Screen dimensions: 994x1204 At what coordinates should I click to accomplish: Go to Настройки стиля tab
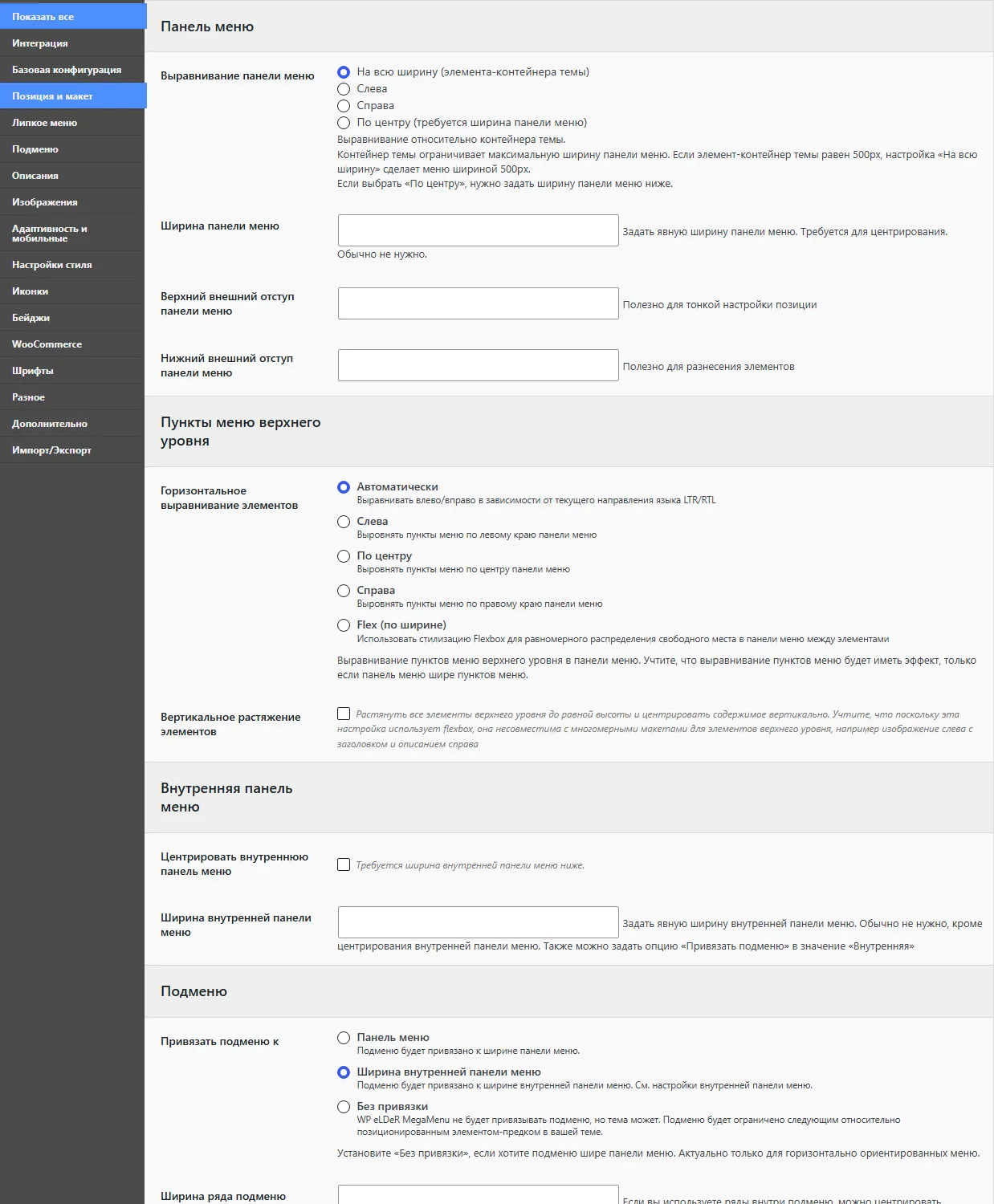pyautogui.click(x=72, y=265)
